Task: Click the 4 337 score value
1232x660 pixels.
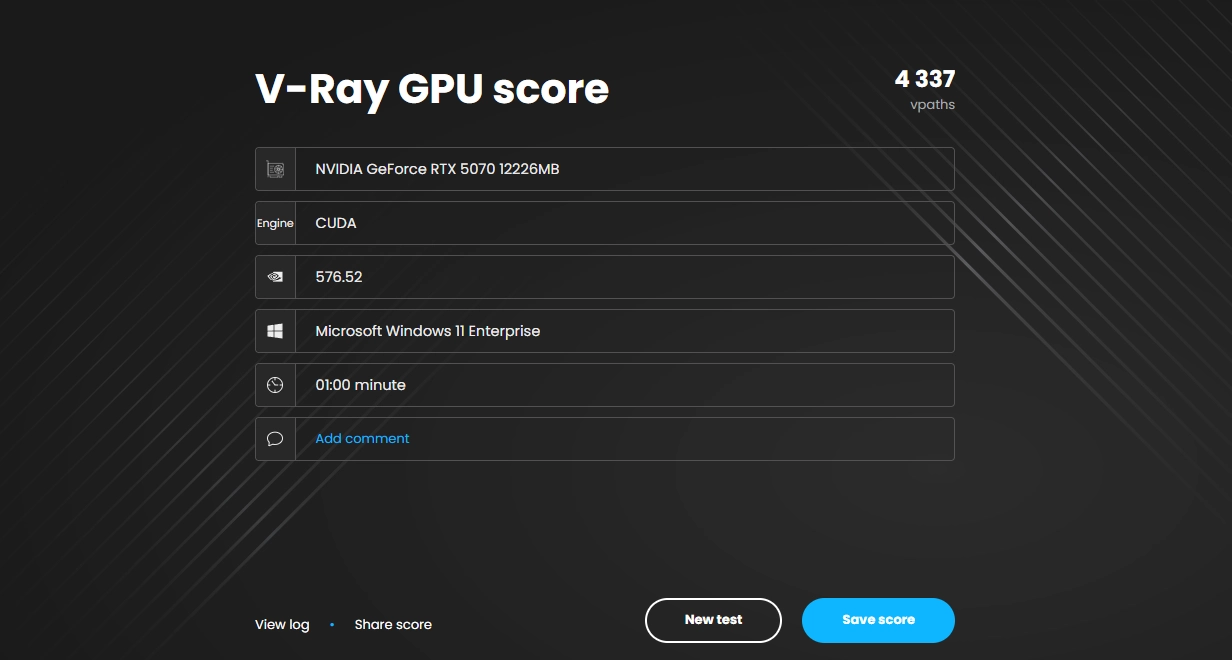Action: [x=925, y=79]
